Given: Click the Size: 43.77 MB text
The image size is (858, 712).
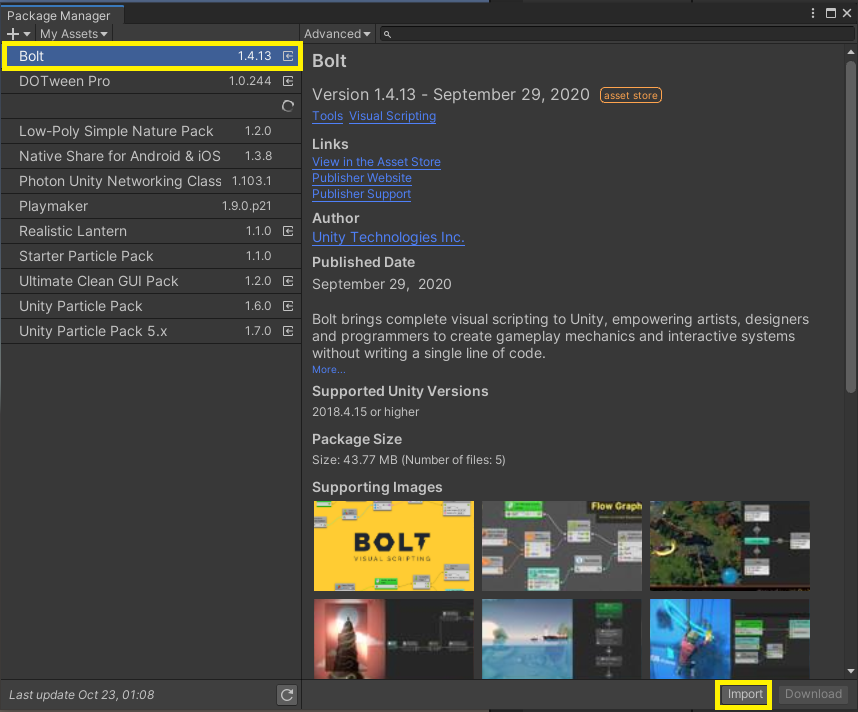Looking at the screenshot, I should [408, 460].
